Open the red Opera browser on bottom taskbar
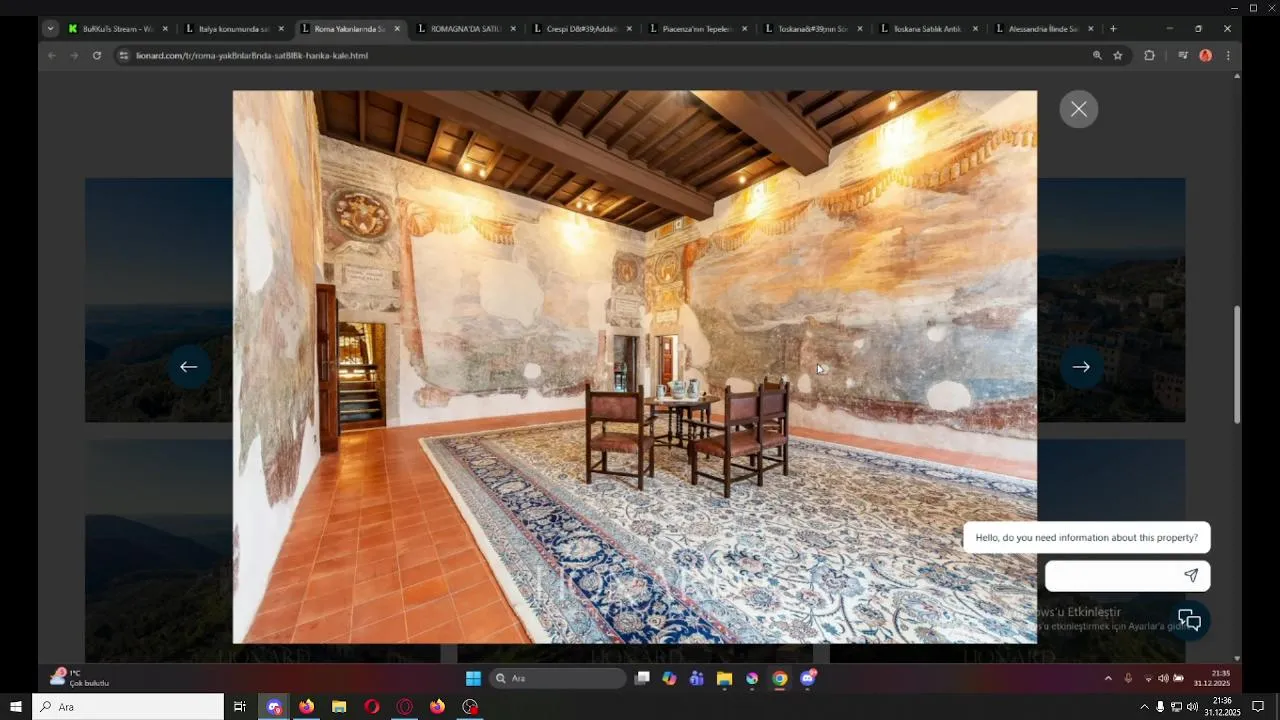 372,707
